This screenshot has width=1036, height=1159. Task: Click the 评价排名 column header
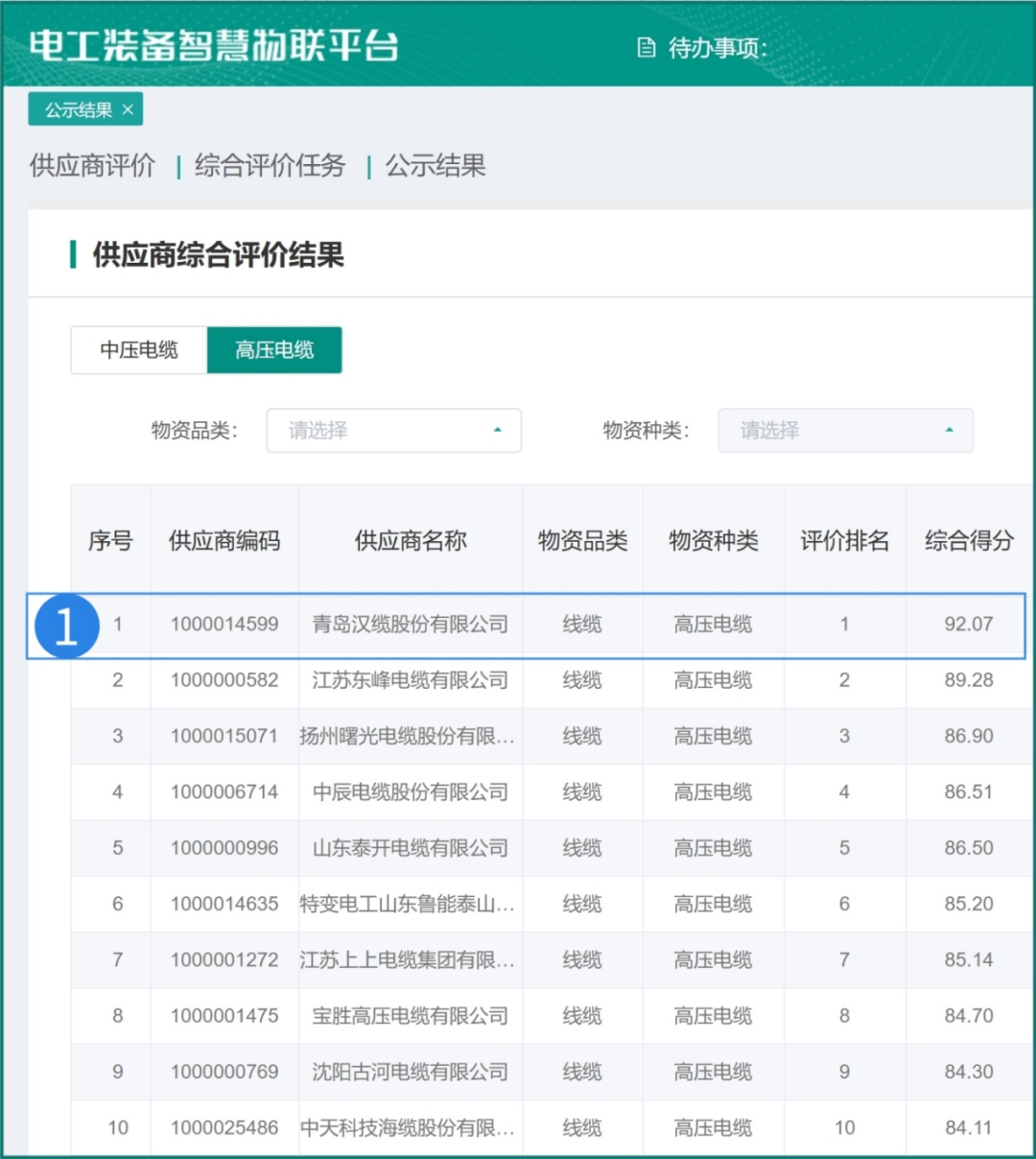844,541
